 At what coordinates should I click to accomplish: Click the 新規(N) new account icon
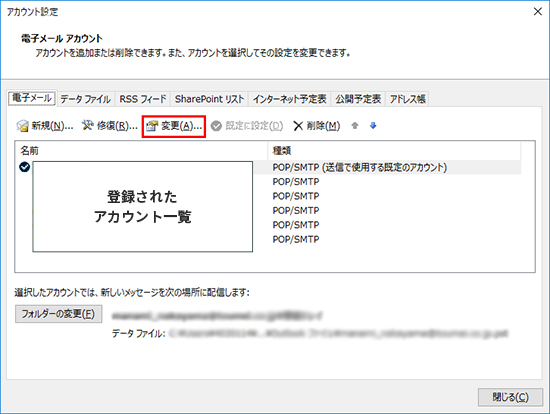click(22, 126)
